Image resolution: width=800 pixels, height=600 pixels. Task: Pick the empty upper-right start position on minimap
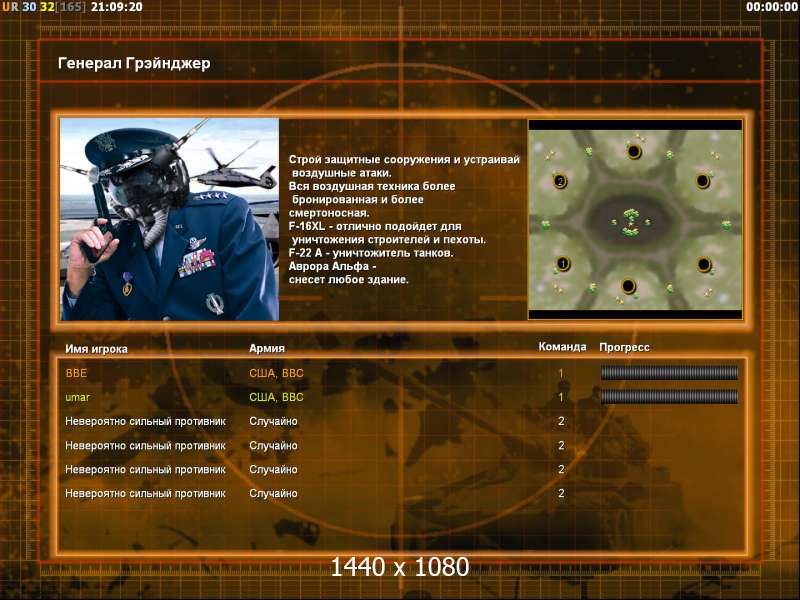tap(703, 181)
